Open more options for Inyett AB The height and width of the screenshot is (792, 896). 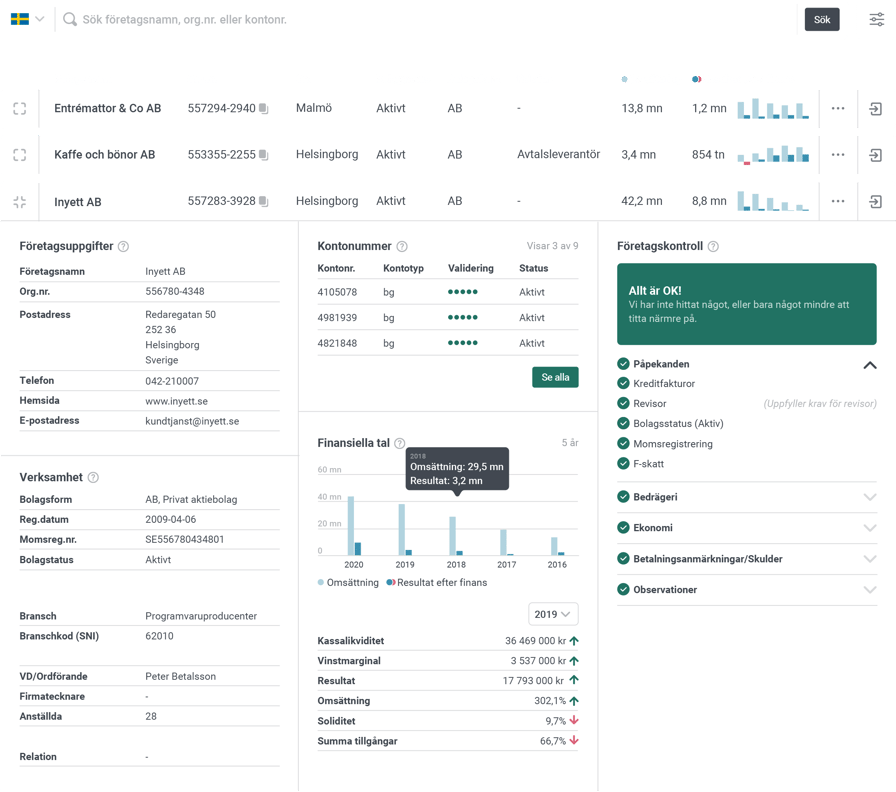pos(838,201)
